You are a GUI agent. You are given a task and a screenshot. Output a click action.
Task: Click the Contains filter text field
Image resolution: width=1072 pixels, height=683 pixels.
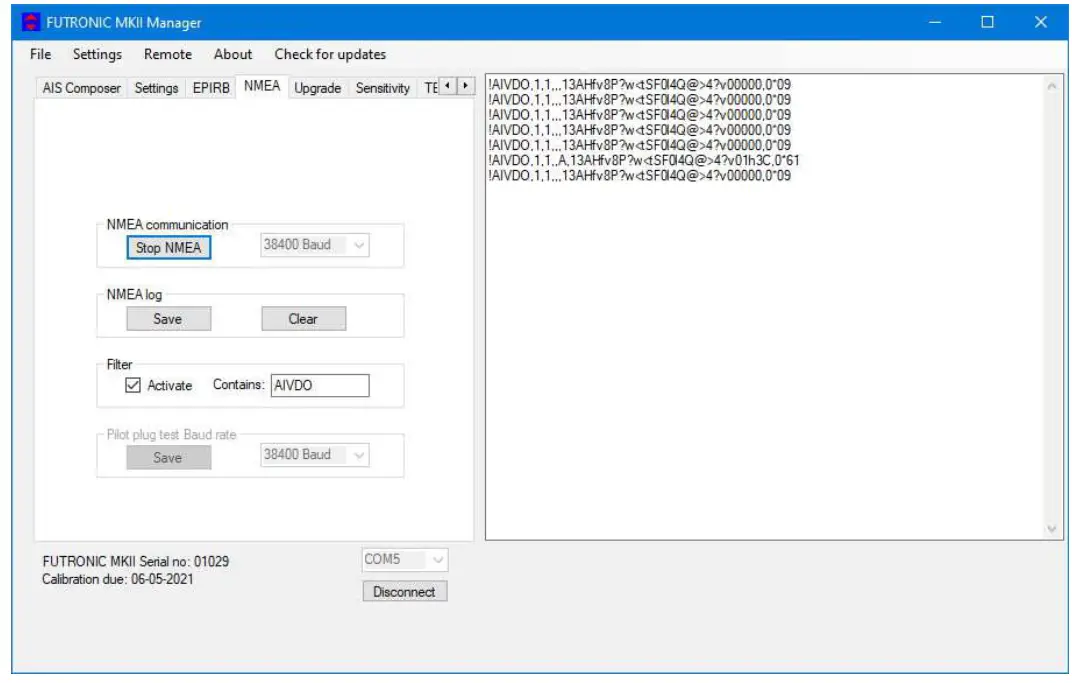coord(320,385)
